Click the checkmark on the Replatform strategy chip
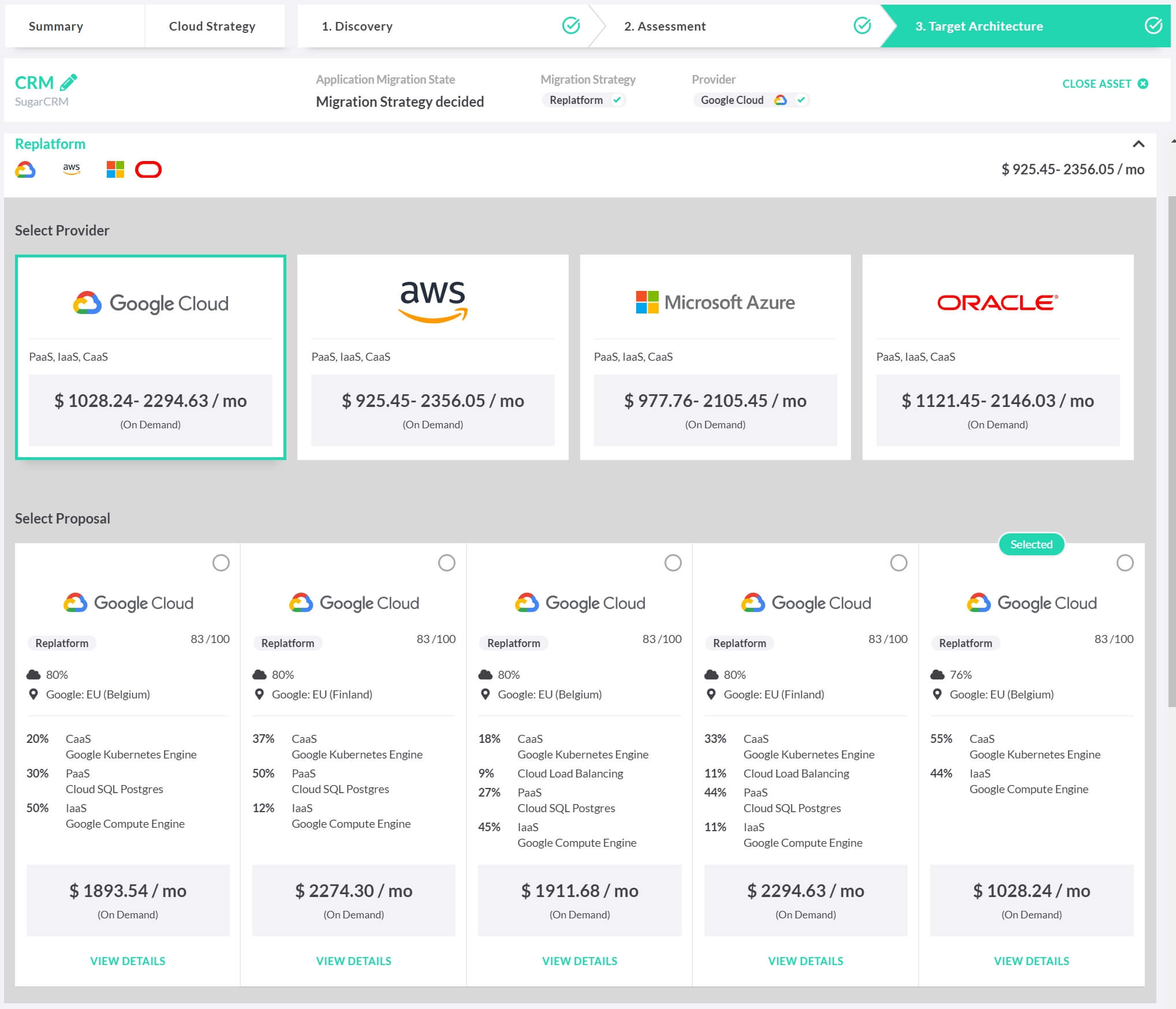 (x=617, y=100)
